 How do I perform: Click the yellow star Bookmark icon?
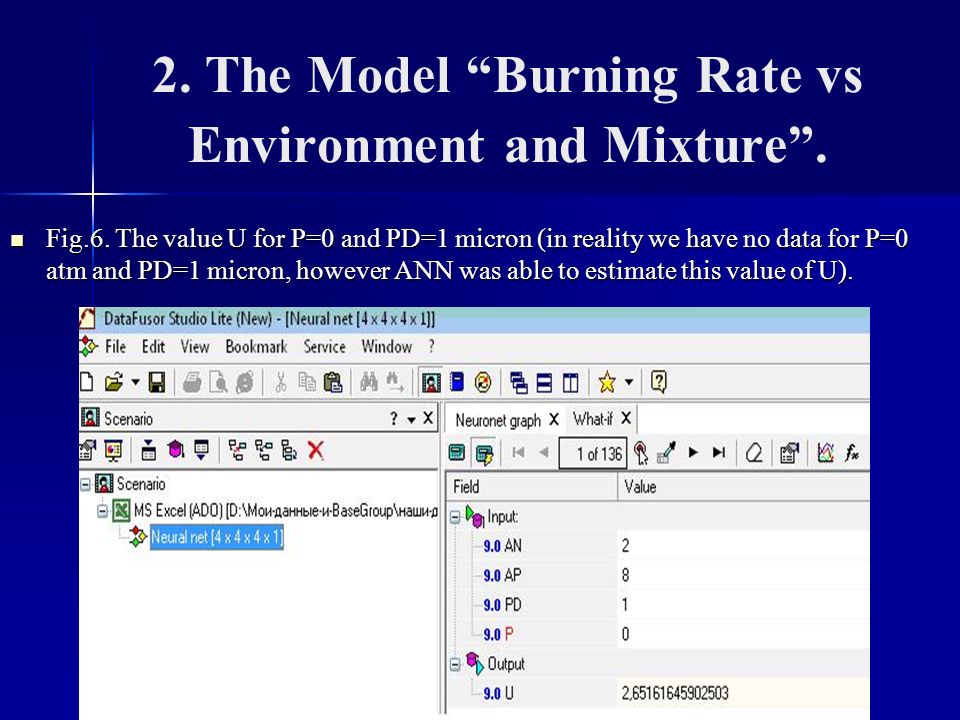pos(607,383)
